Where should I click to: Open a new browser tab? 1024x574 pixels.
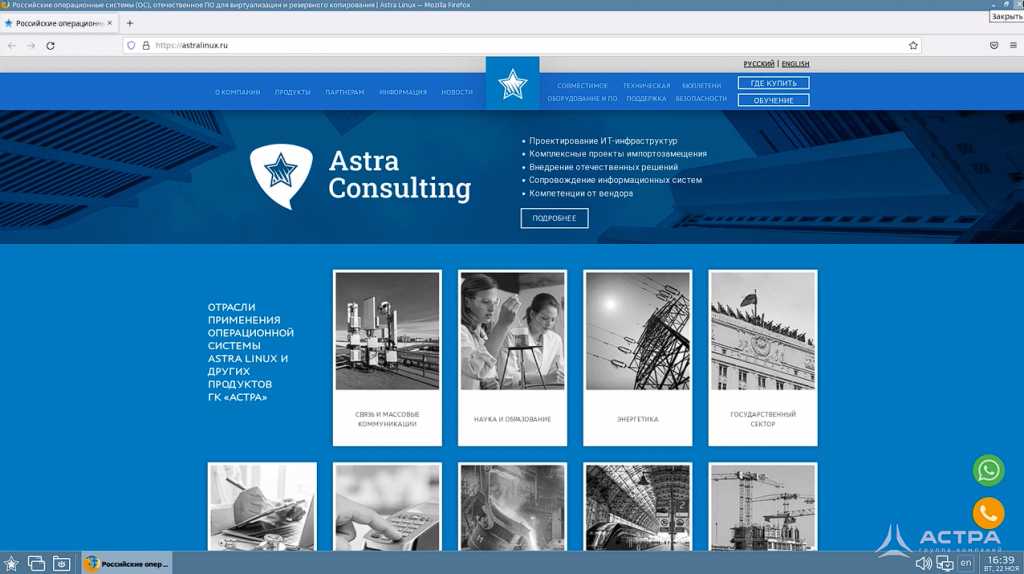tap(129, 23)
